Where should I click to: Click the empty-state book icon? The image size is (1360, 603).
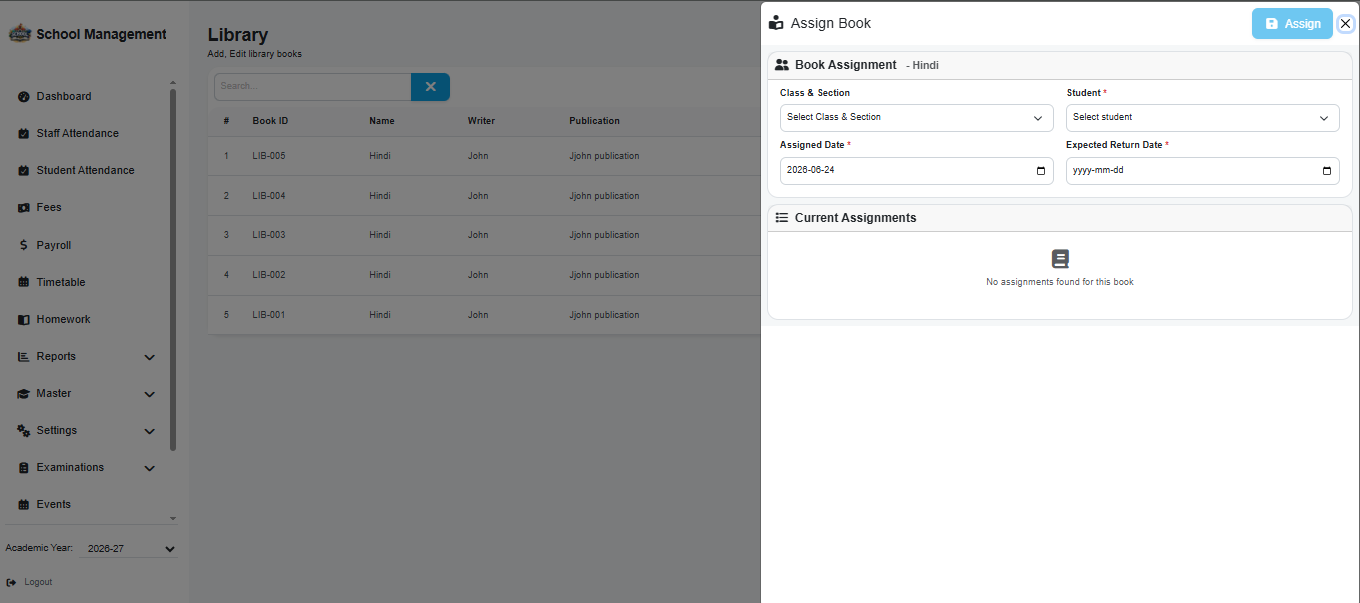tap(1060, 259)
